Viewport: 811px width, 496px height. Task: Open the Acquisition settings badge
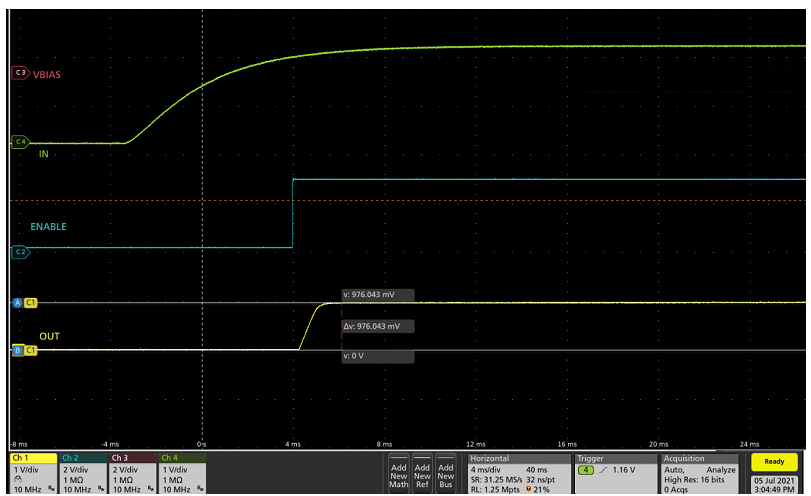point(699,473)
